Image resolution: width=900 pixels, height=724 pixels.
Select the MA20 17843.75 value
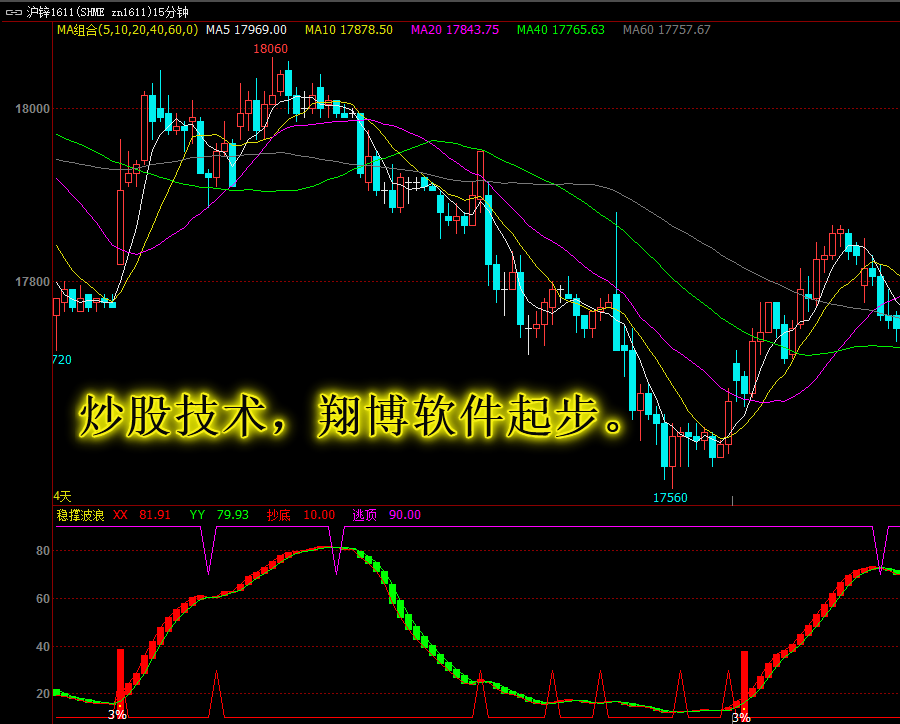[x=455, y=30]
